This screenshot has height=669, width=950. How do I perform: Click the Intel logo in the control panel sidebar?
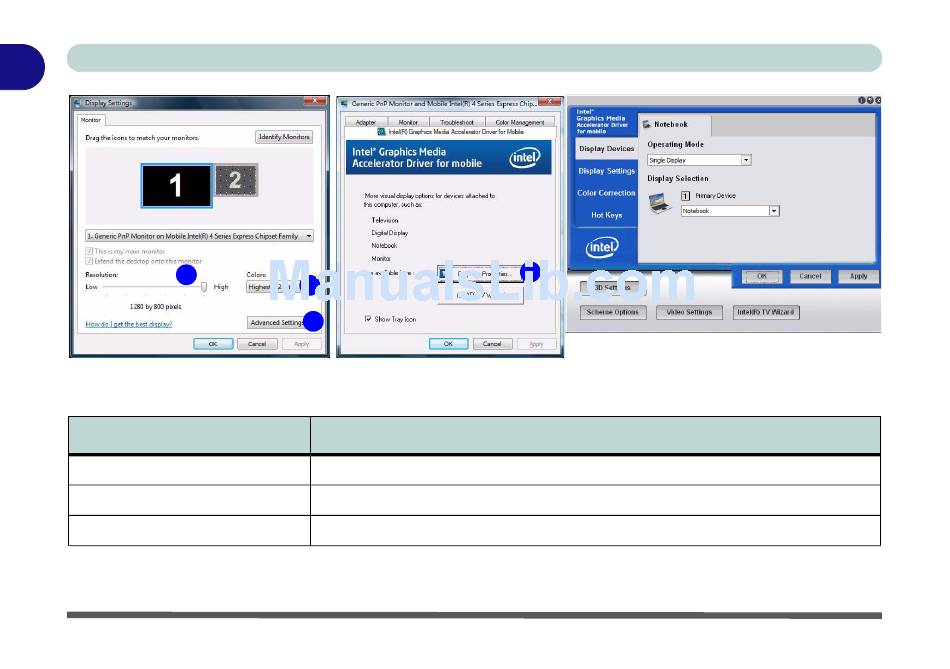(x=602, y=247)
